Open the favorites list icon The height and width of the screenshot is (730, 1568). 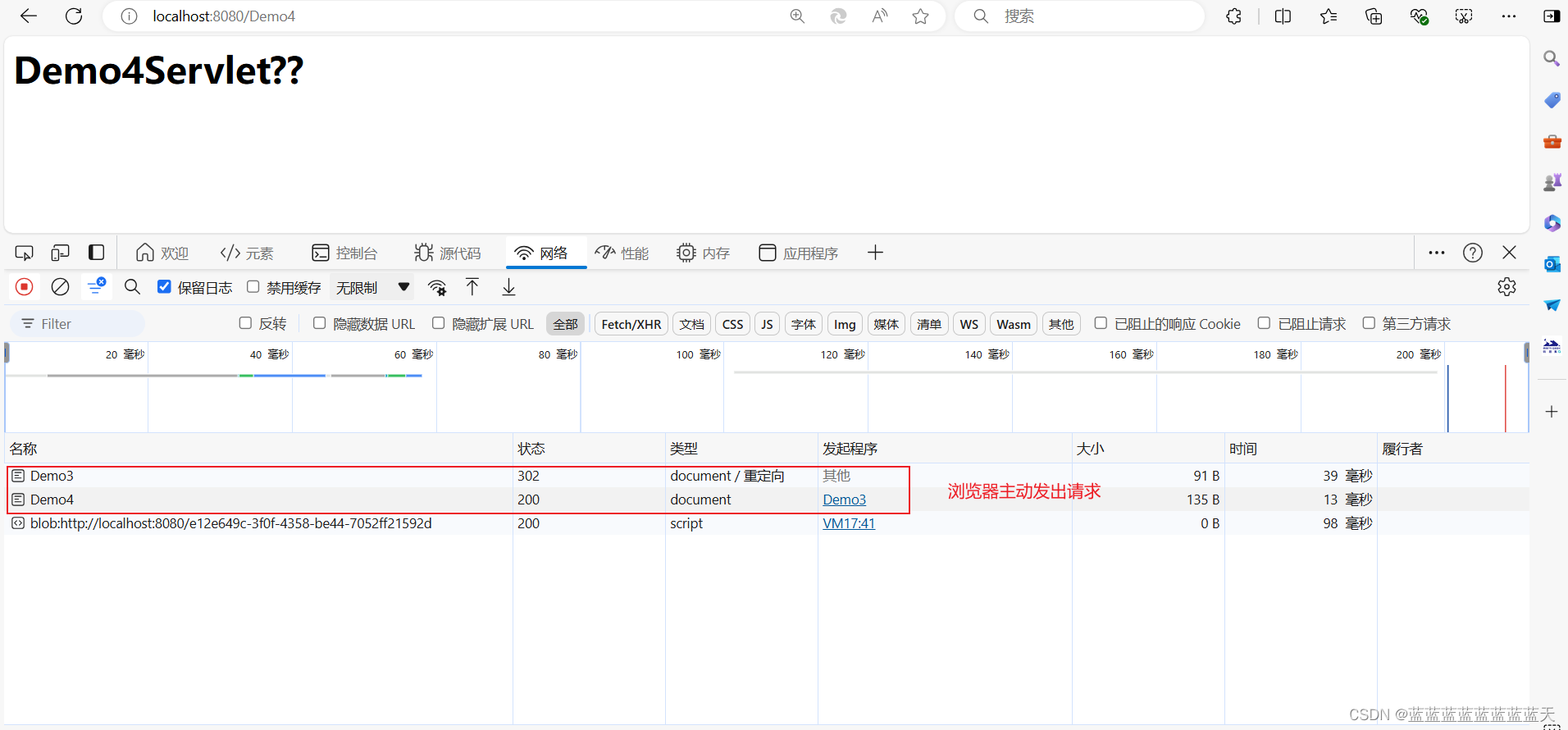(x=1329, y=16)
